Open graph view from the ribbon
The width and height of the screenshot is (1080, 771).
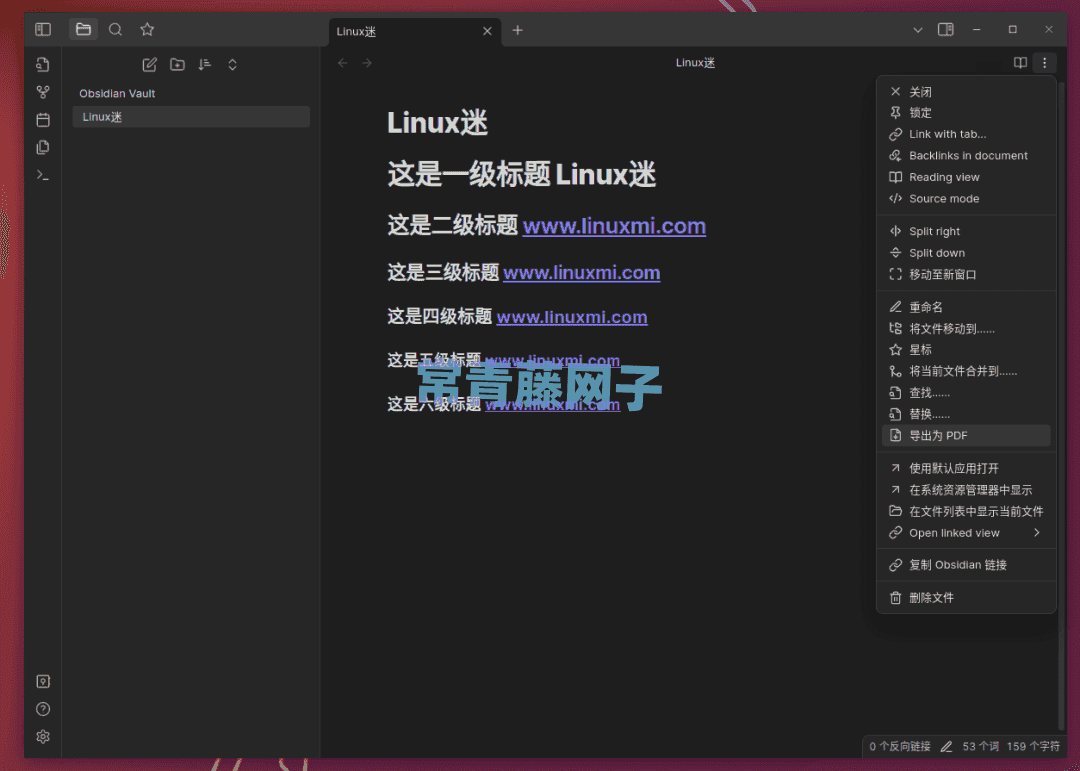click(43, 92)
